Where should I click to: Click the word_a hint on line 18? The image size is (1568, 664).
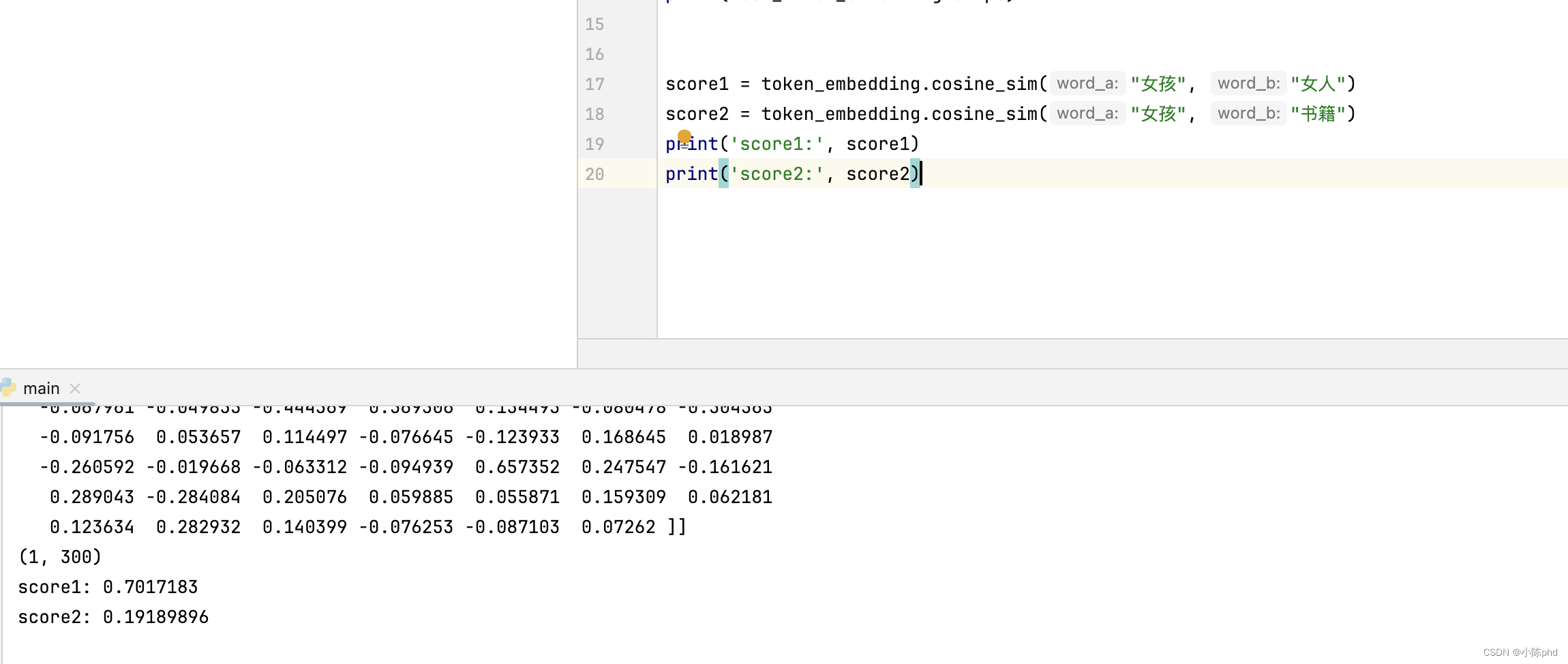coord(1087,113)
